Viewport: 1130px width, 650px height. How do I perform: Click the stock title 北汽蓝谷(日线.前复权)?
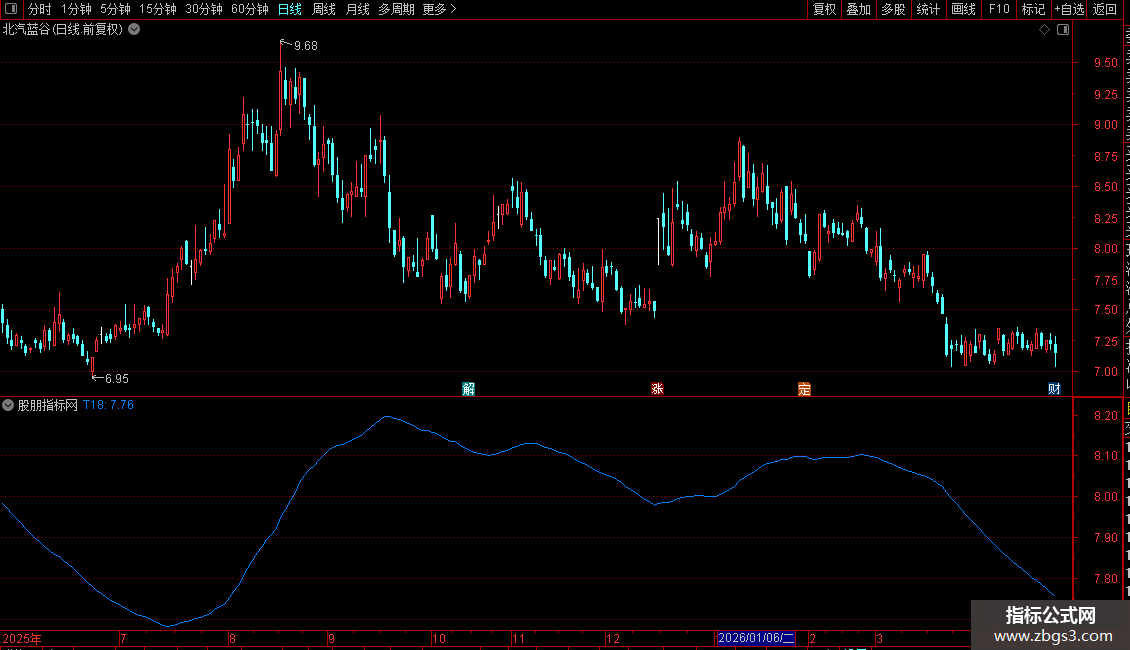(x=63, y=30)
